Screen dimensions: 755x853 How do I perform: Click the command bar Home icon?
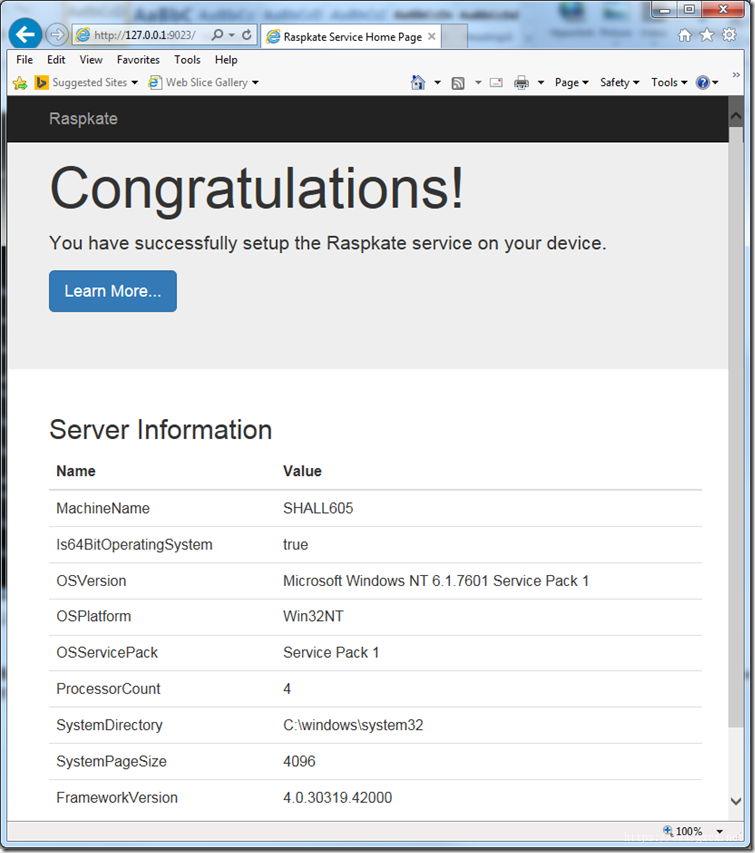click(418, 83)
